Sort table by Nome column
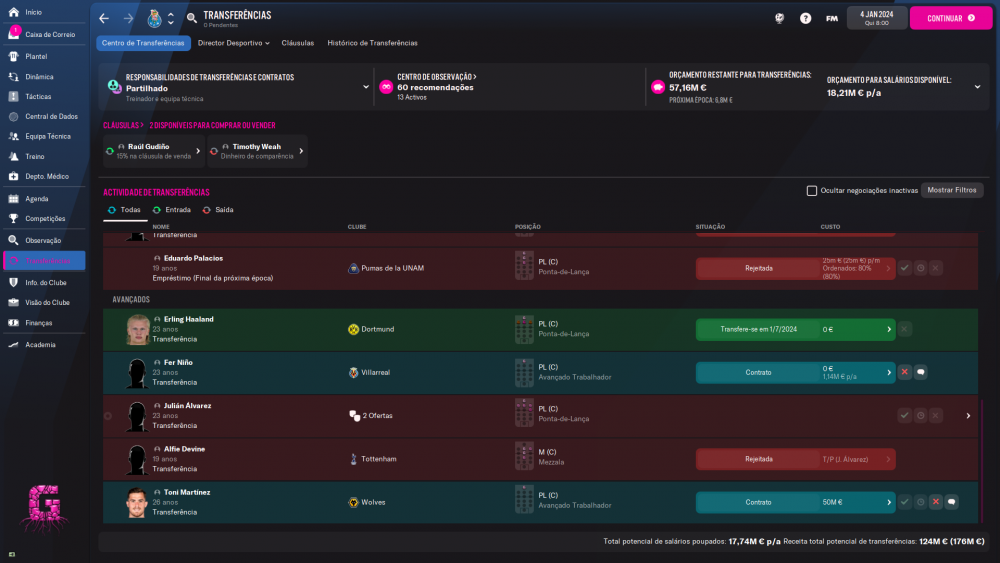The width and height of the screenshot is (1000, 563). point(161,227)
